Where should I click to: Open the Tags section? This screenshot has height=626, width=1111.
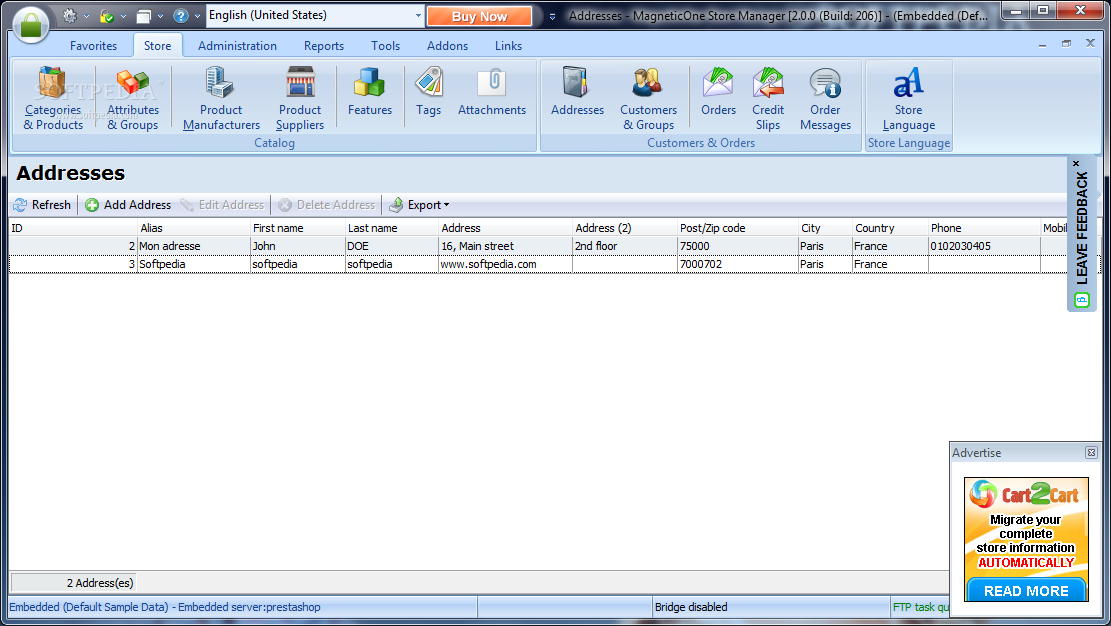pos(429,92)
